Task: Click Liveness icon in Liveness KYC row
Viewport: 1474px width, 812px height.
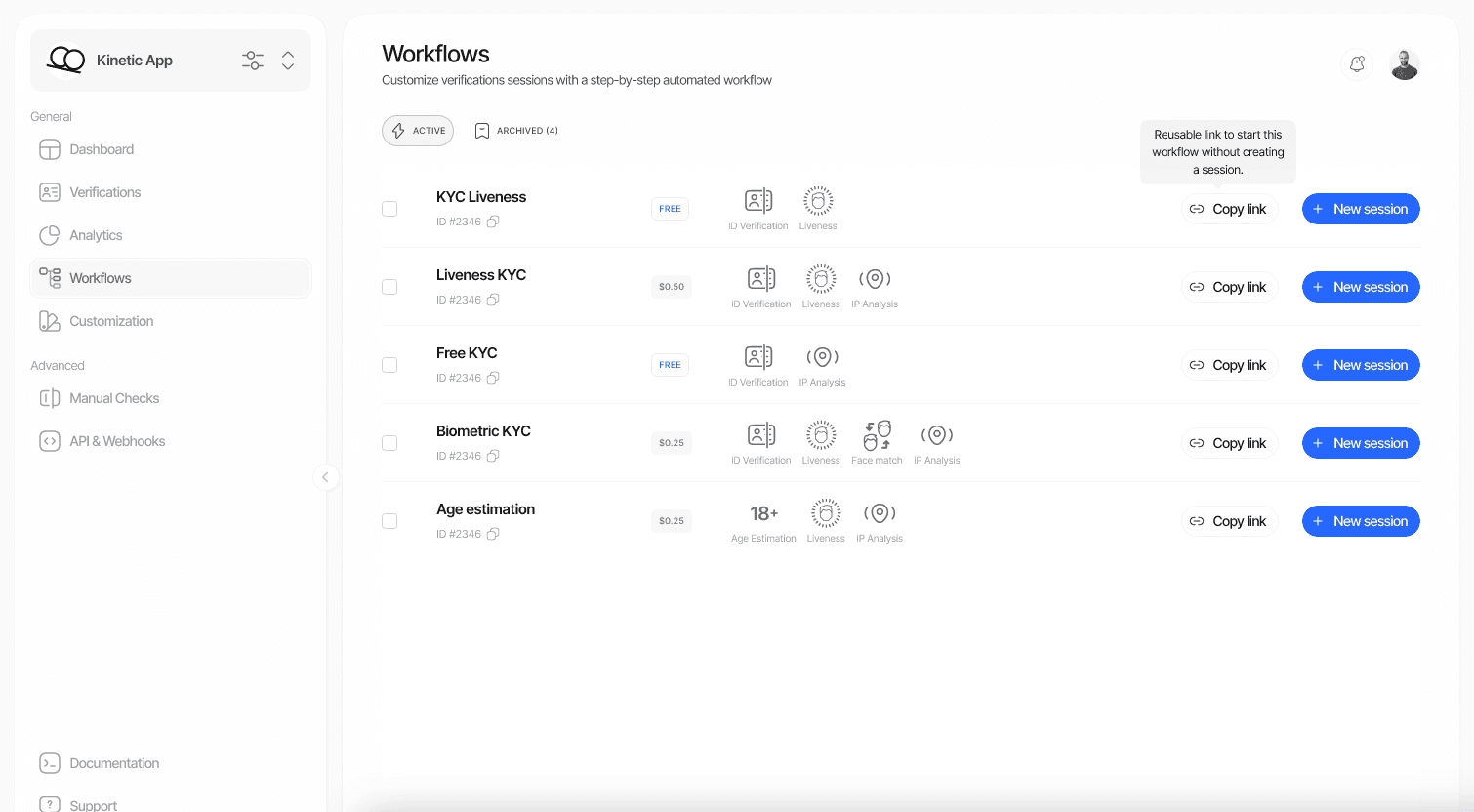Action: click(x=821, y=279)
